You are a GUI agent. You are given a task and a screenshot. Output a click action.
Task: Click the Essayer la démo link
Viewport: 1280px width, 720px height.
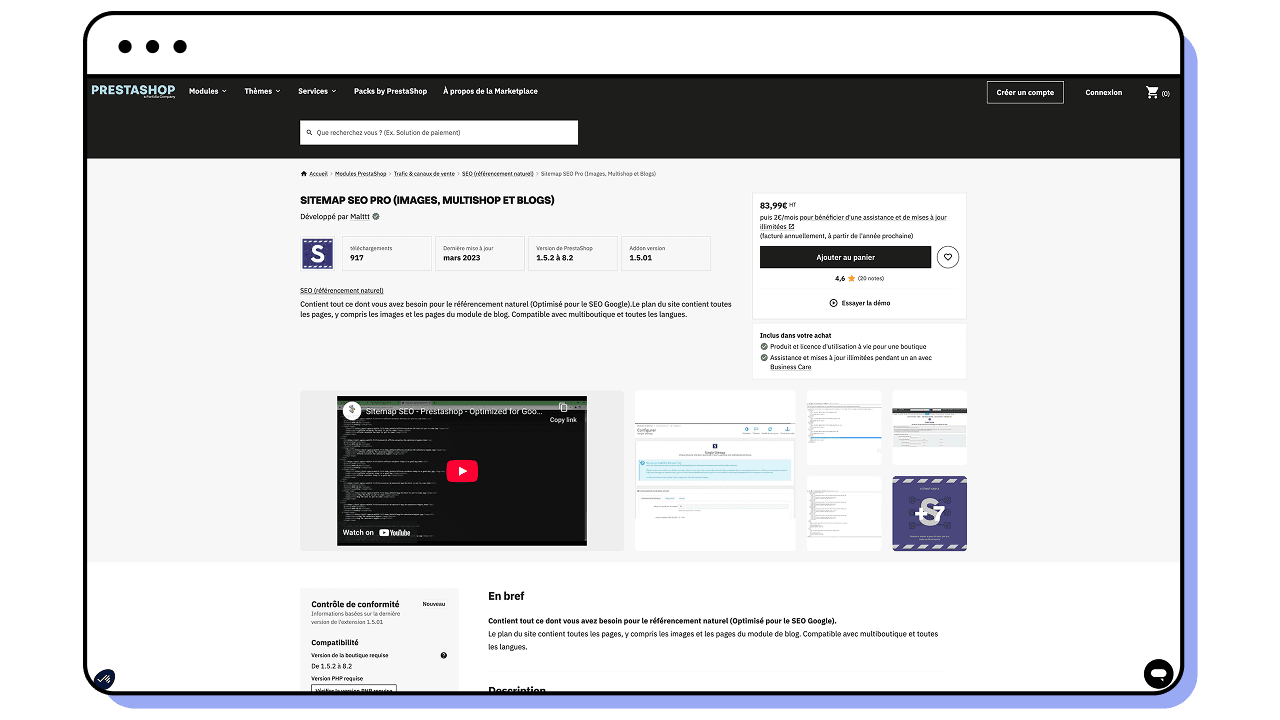860,303
